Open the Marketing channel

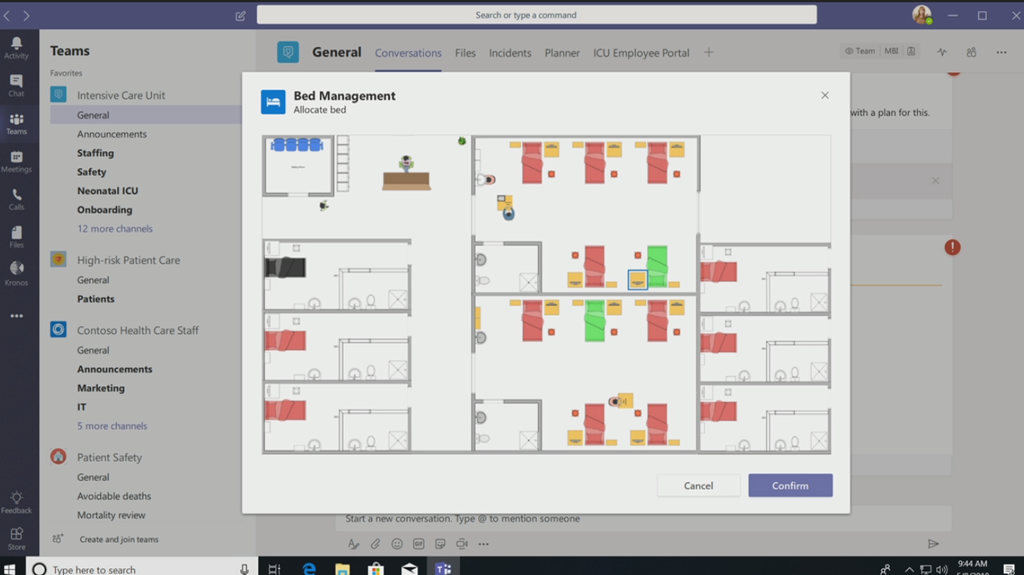(101, 388)
